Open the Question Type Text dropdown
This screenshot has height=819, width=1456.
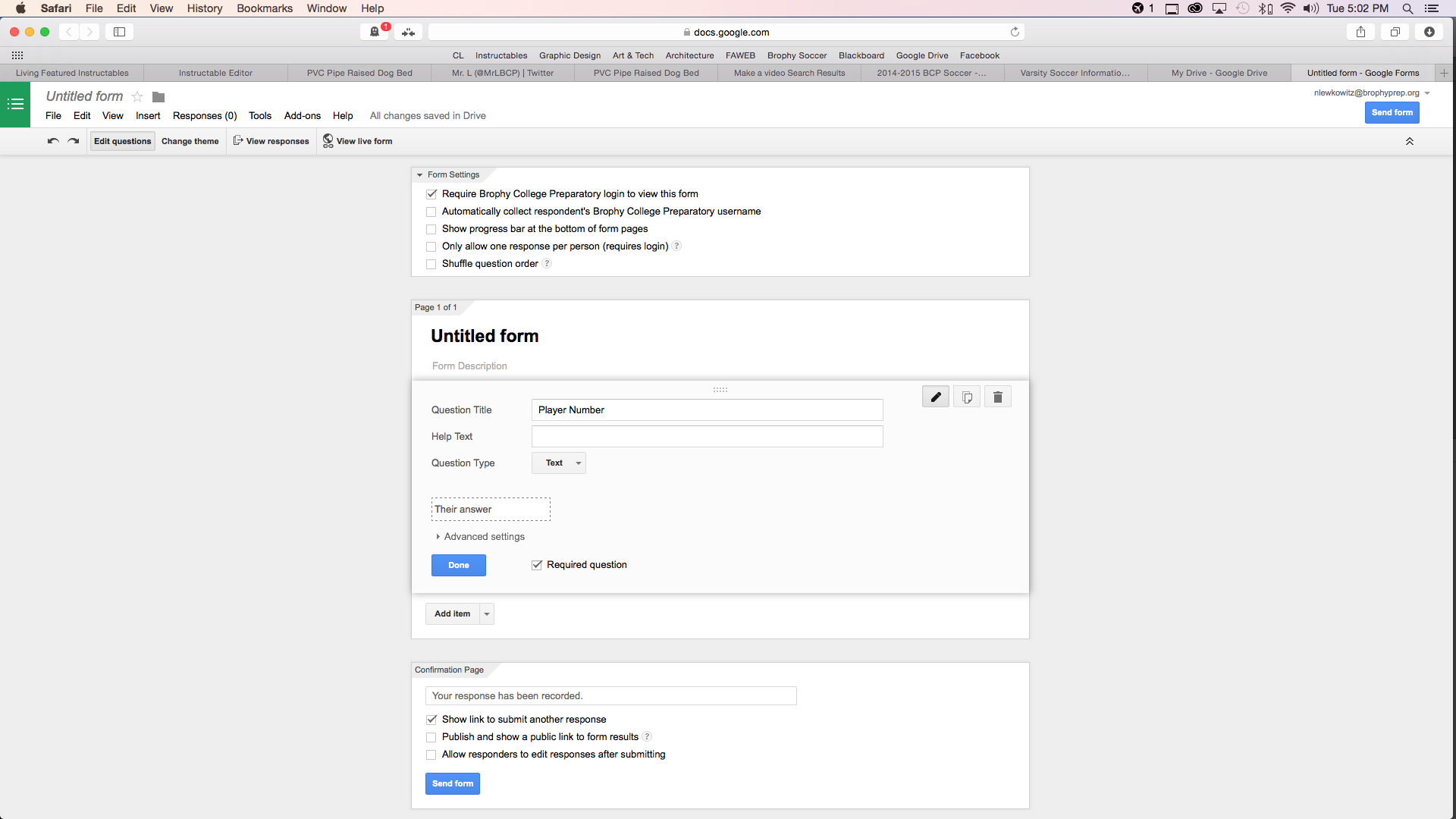(559, 463)
